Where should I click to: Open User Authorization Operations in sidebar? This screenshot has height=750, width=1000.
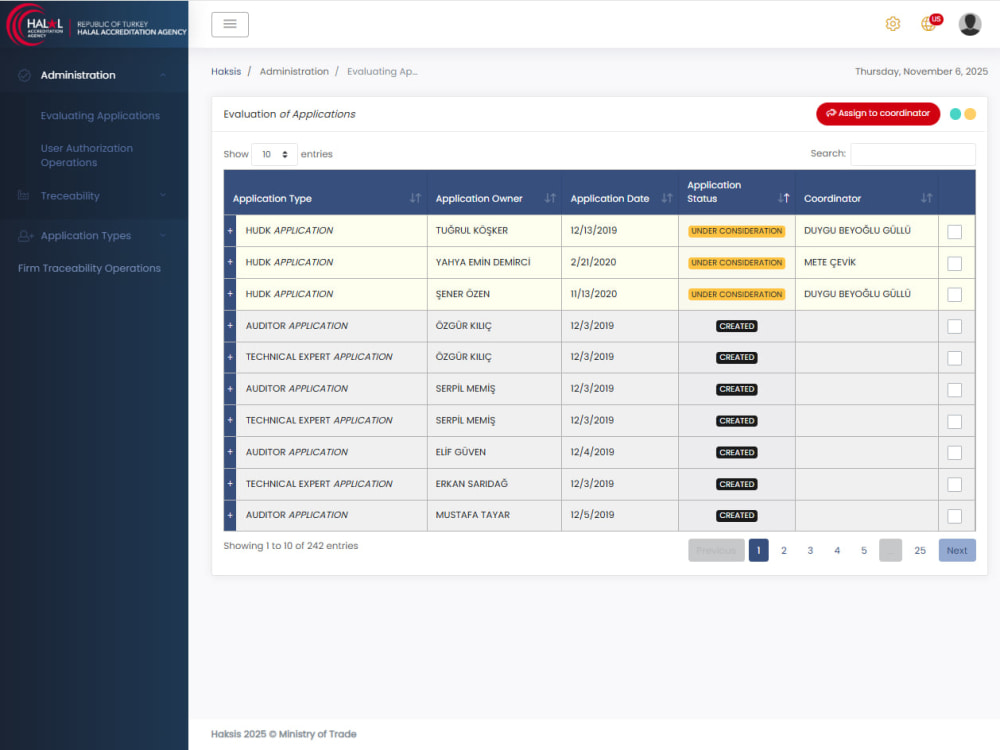coord(87,155)
